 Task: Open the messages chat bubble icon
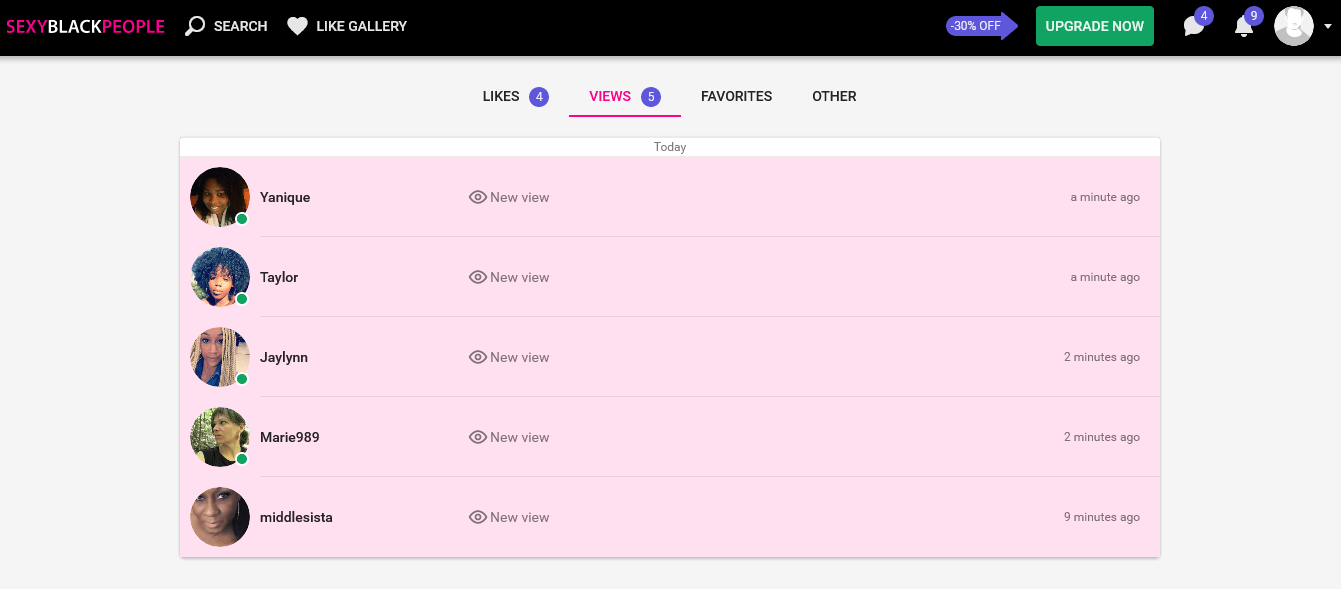(x=1194, y=26)
